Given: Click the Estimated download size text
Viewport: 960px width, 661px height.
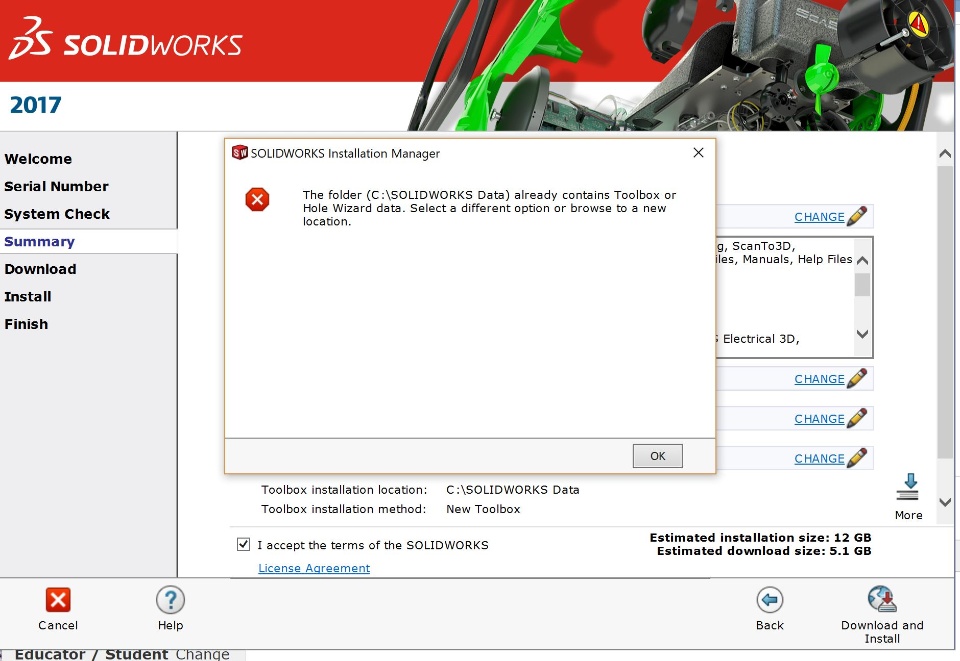Looking at the screenshot, I should 764,551.
